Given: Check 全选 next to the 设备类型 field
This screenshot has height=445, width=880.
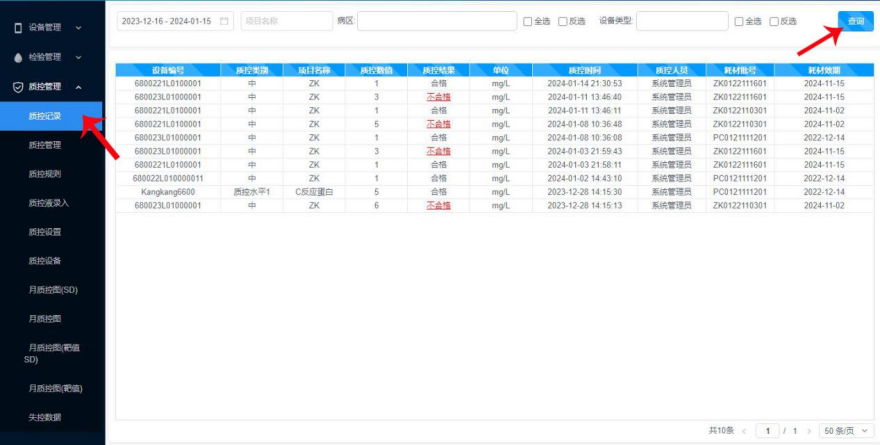Looking at the screenshot, I should pos(739,21).
